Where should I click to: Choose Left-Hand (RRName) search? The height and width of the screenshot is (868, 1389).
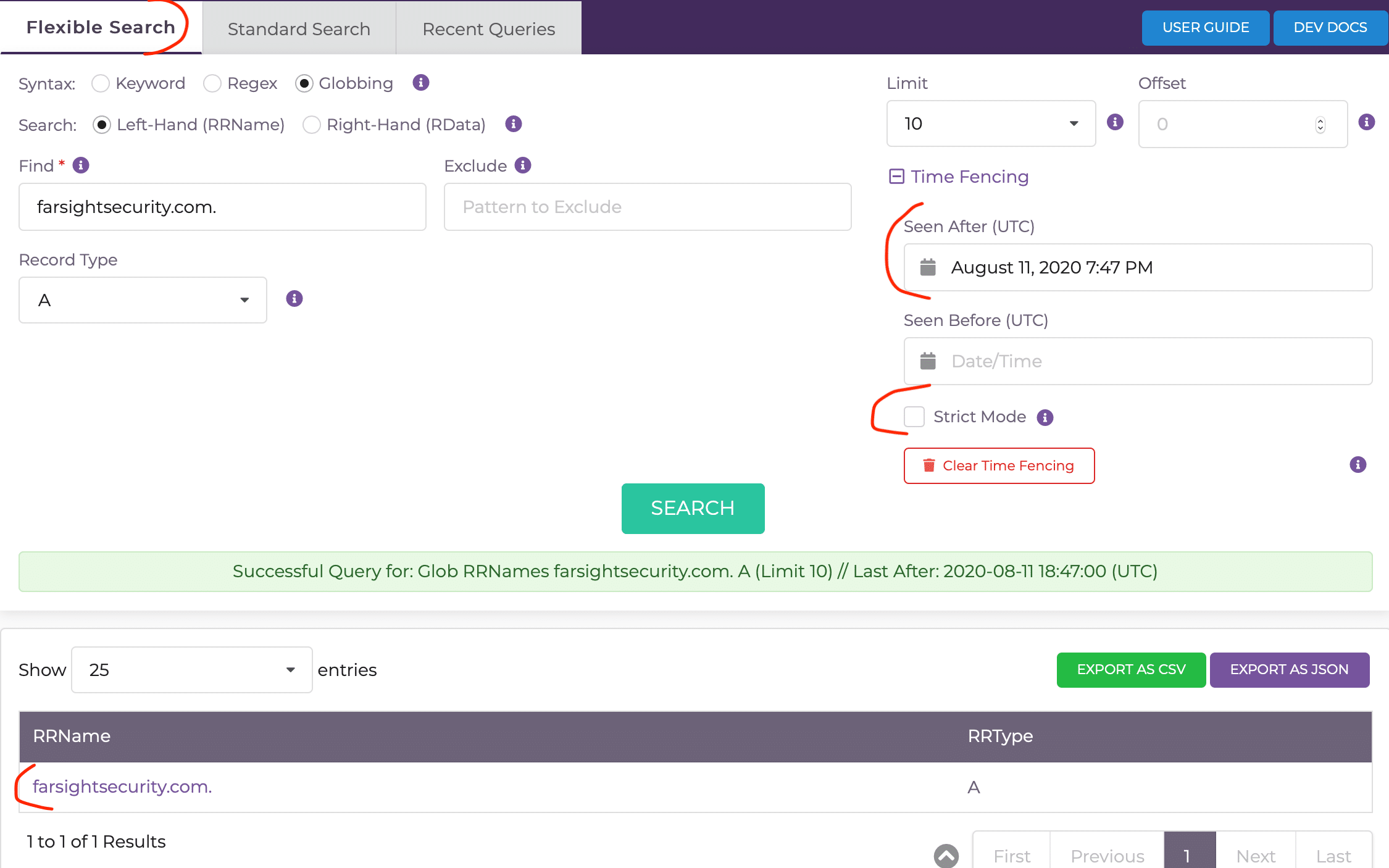[x=102, y=125]
